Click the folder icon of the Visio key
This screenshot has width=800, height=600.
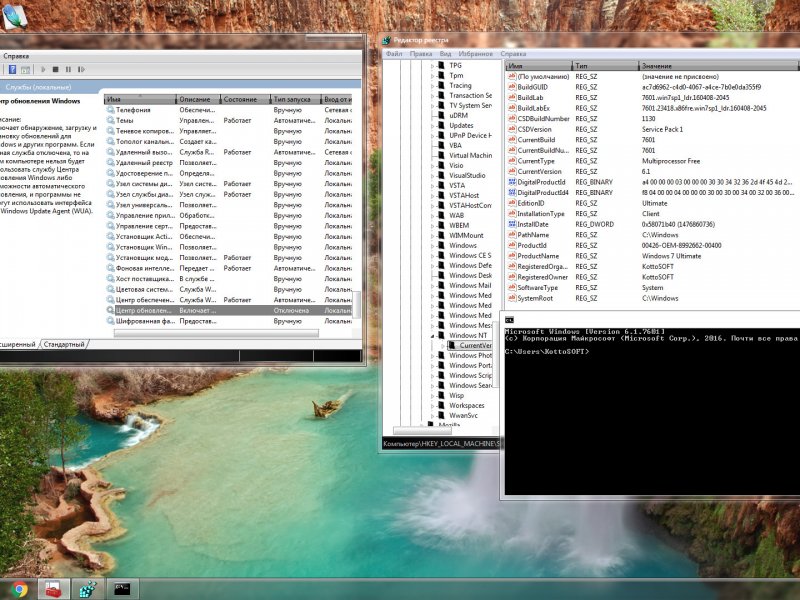pos(442,165)
